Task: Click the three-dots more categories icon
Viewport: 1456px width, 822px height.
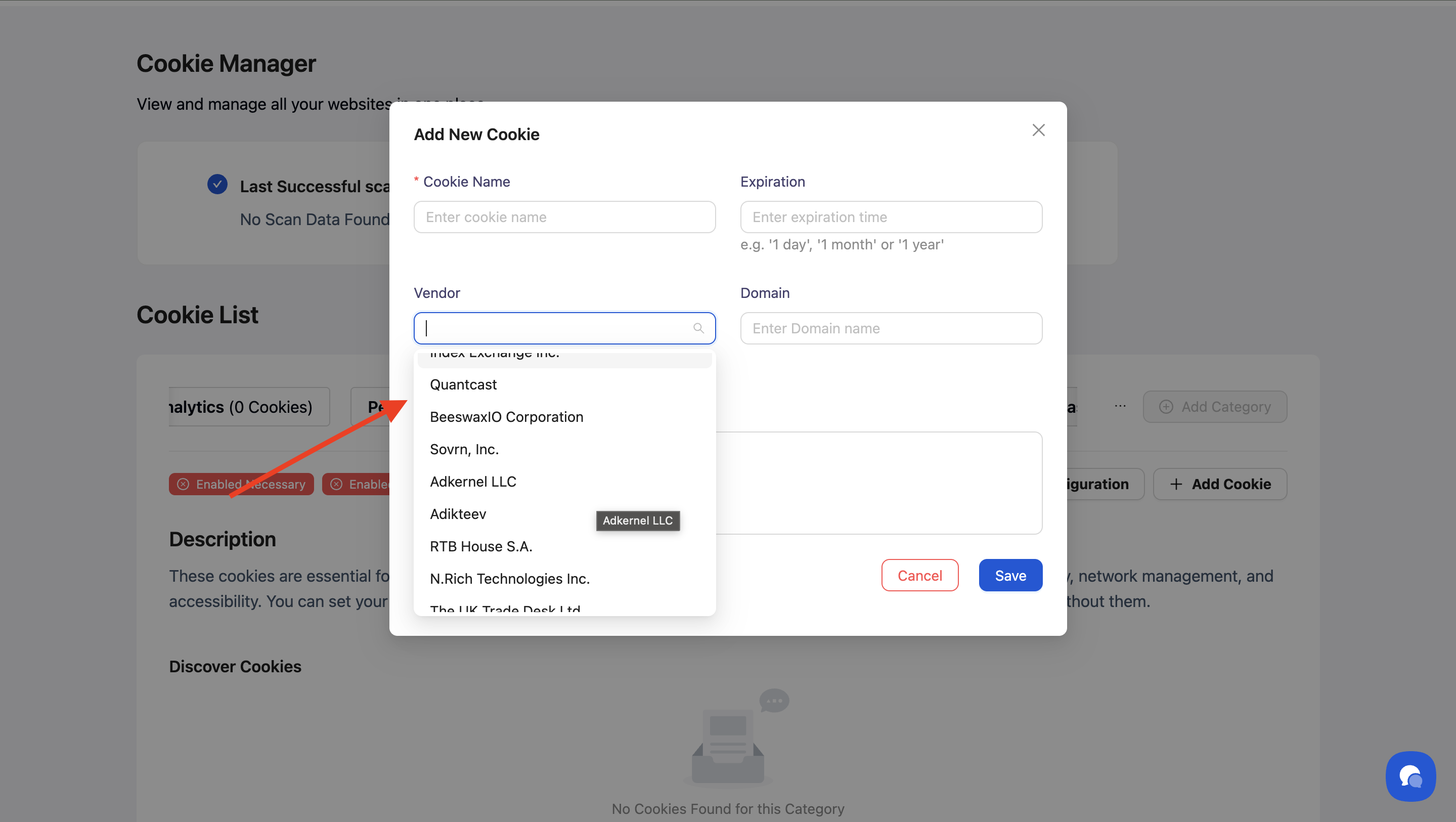Action: point(1120,406)
